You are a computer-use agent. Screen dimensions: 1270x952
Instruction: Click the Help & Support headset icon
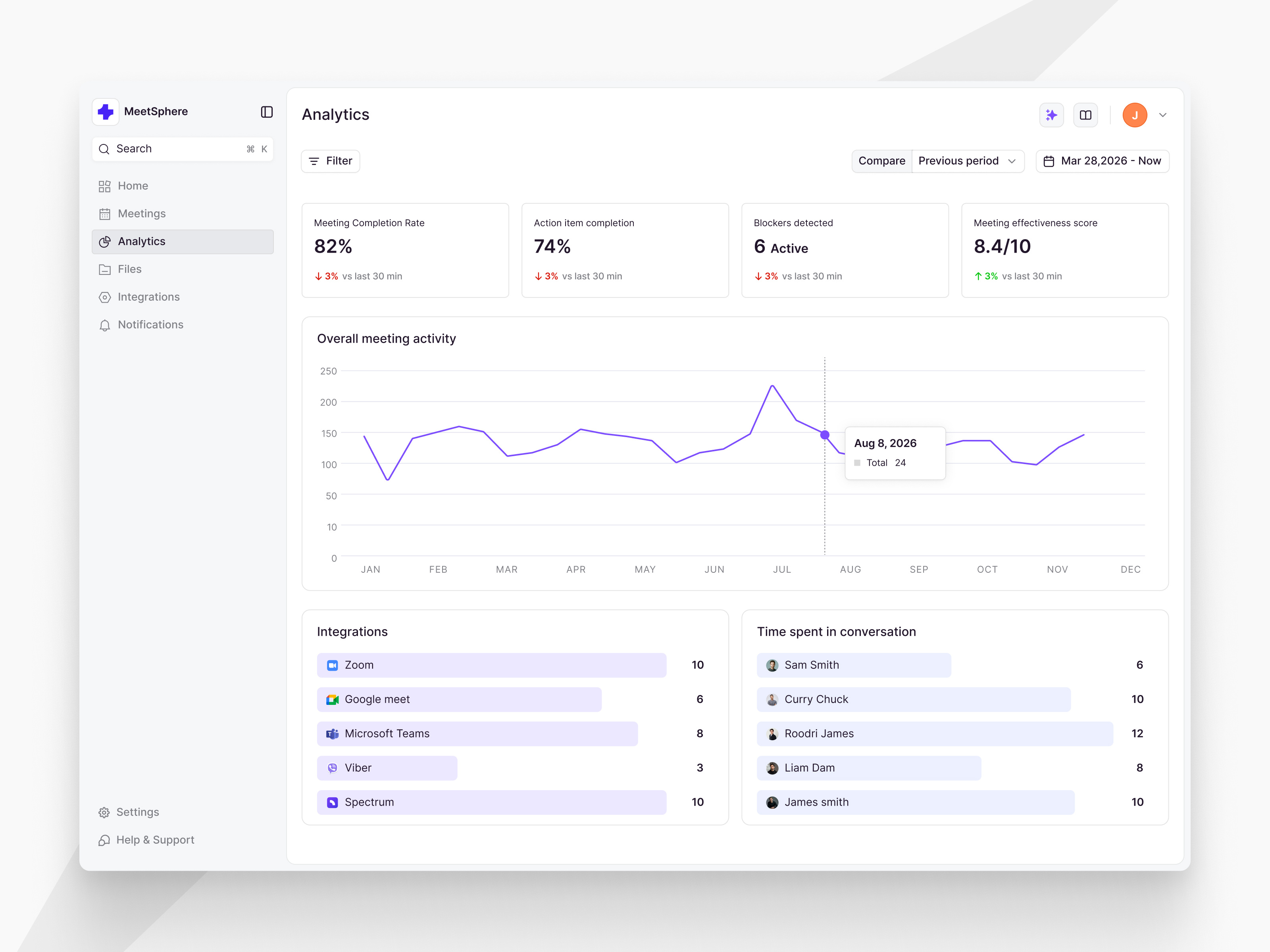pyautogui.click(x=104, y=841)
